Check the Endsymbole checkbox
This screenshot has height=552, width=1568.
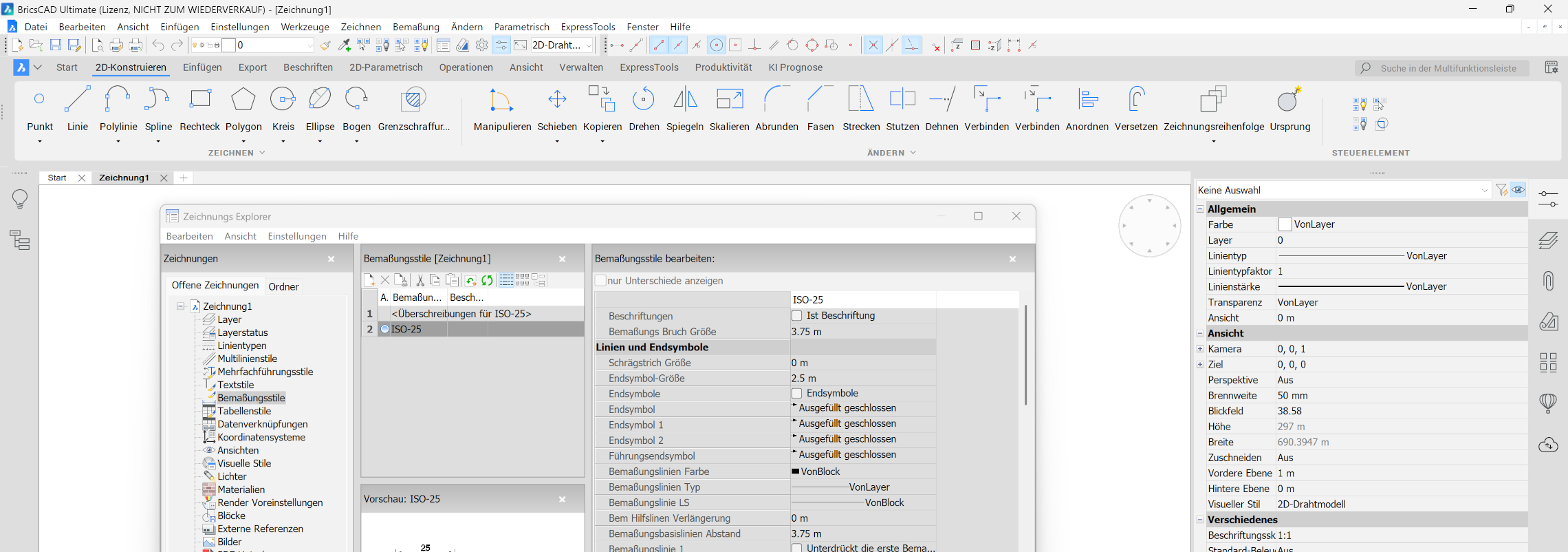tap(797, 394)
